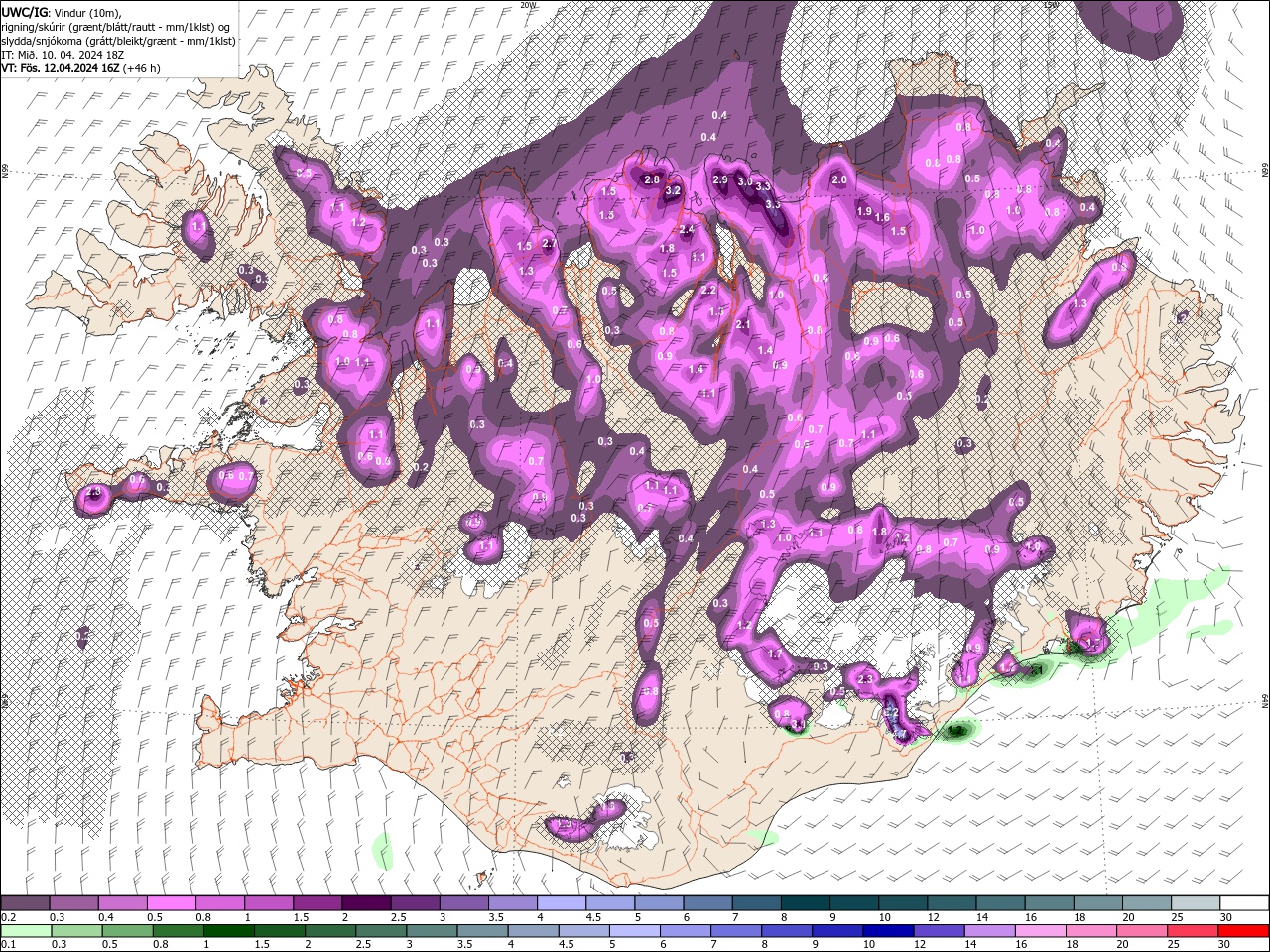1270x952 pixels.
Task: Click the 3.0 precipitation value on the map
Action: [x=744, y=181]
